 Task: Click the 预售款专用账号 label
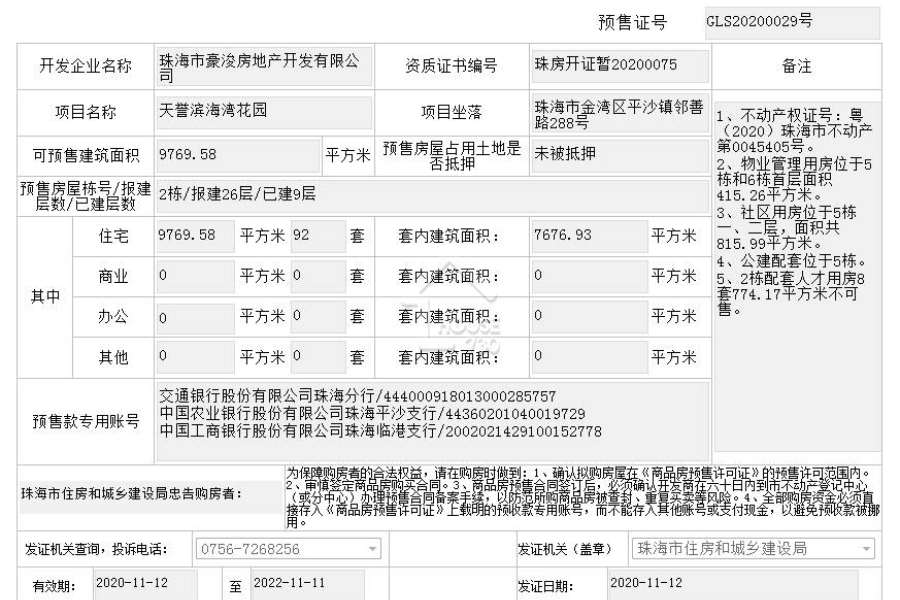coord(86,421)
